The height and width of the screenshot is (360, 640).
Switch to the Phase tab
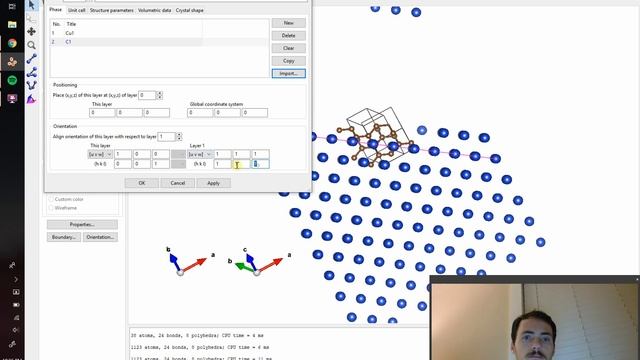[x=56, y=10]
